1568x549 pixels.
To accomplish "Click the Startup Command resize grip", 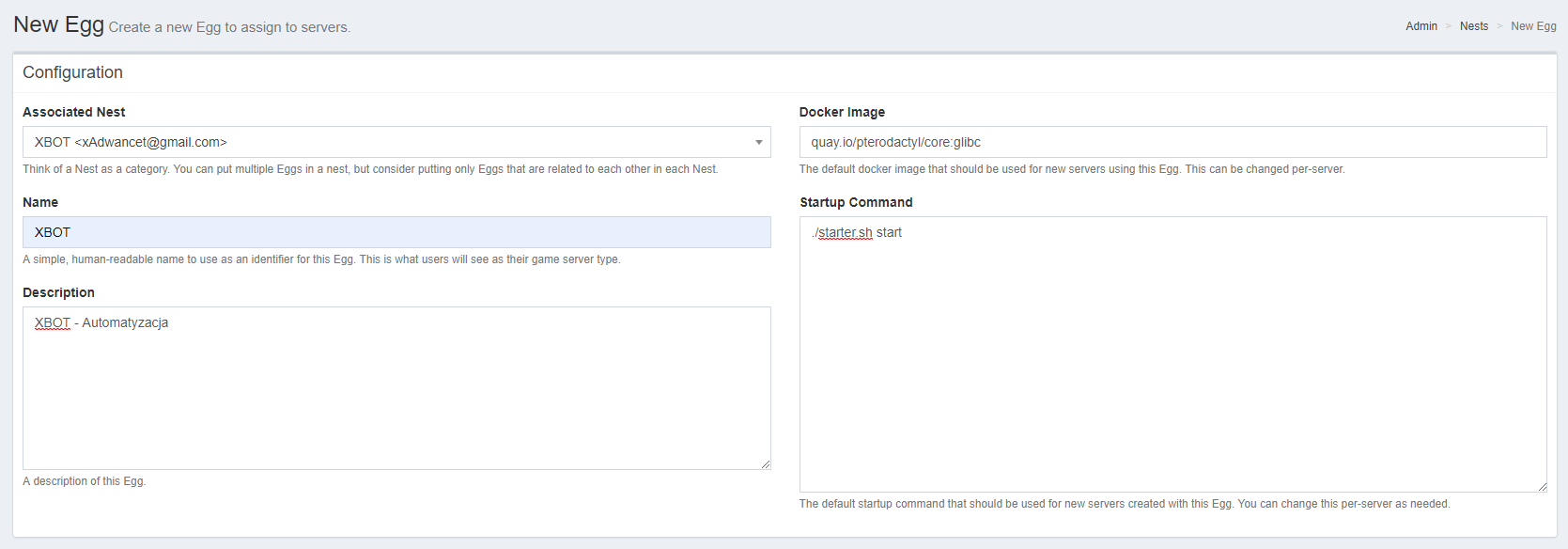I will coord(1542,487).
